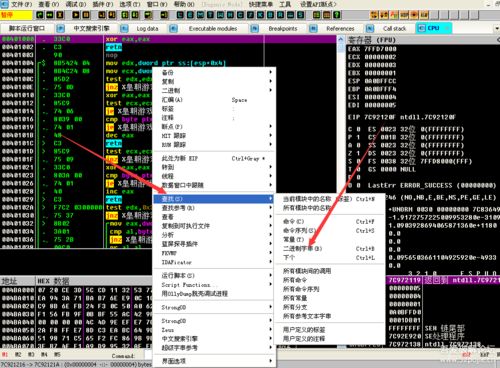This screenshot has height=368, width=500.
Task: Expand the 二进制 submenu
Action: point(215,90)
